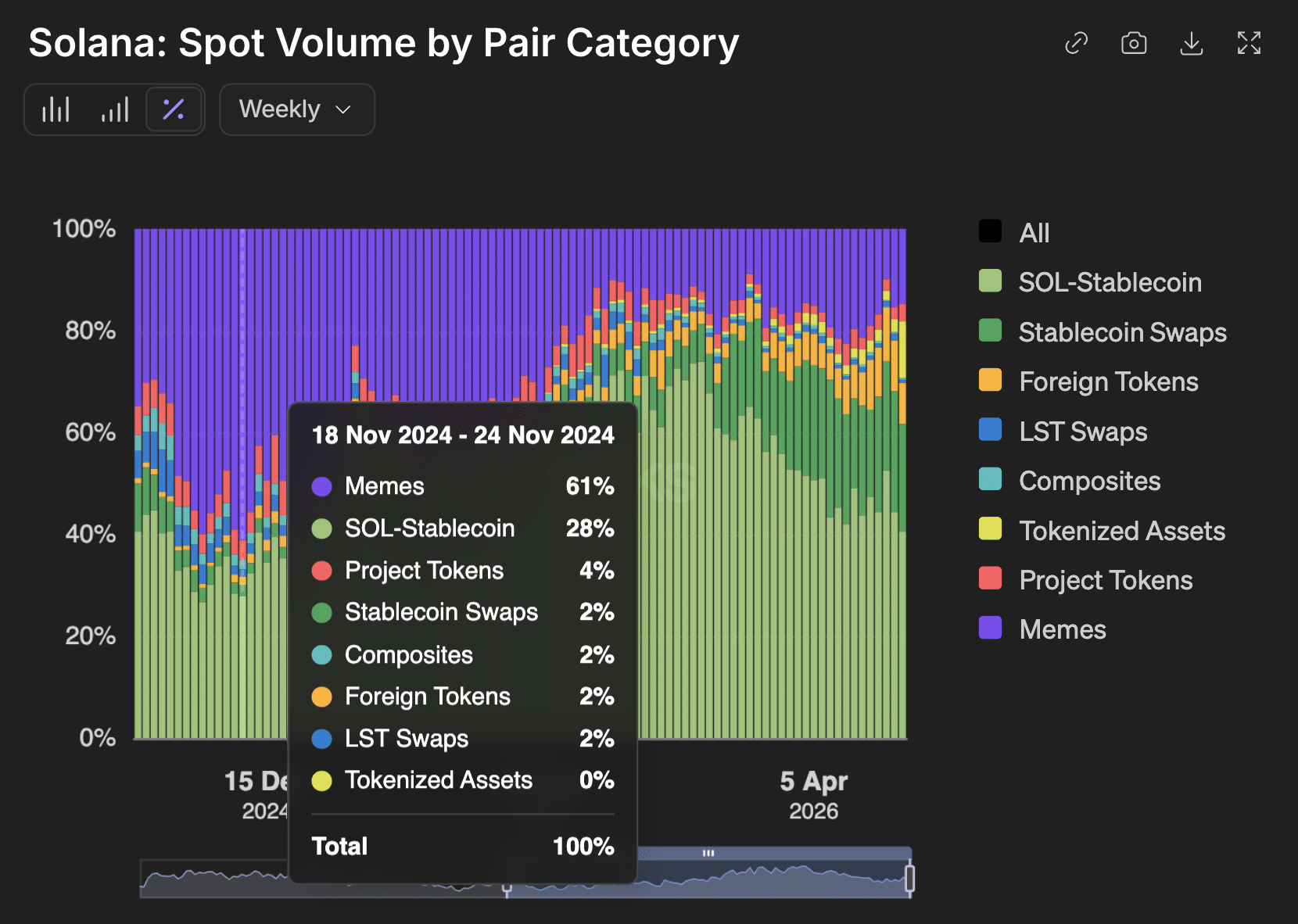Screen dimensions: 1298x924
Task: Toggle Project Tokens series in legend
Action: point(1085,579)
